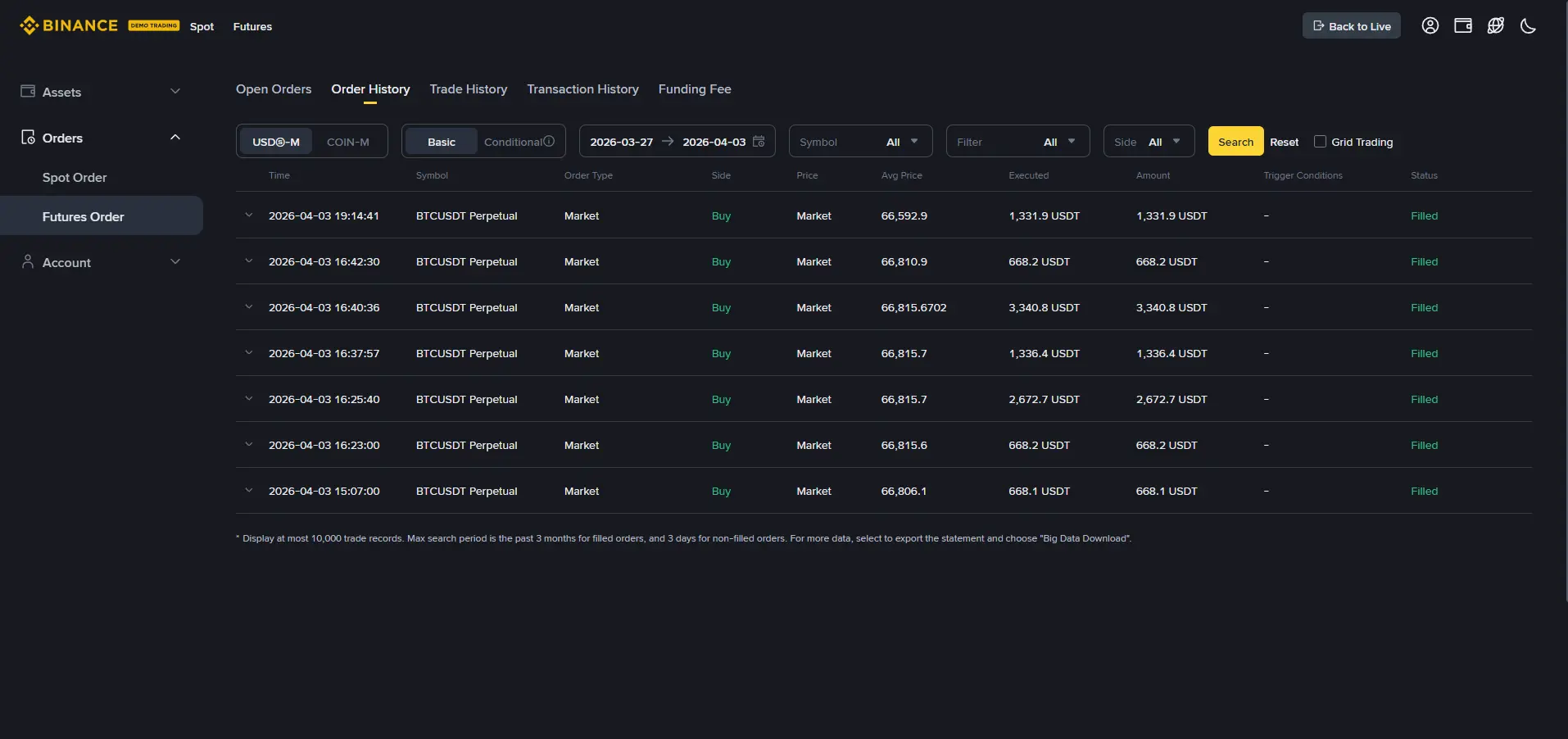Click BTCUSDT Perpetual in 16:23:00 row

(466, 445)
